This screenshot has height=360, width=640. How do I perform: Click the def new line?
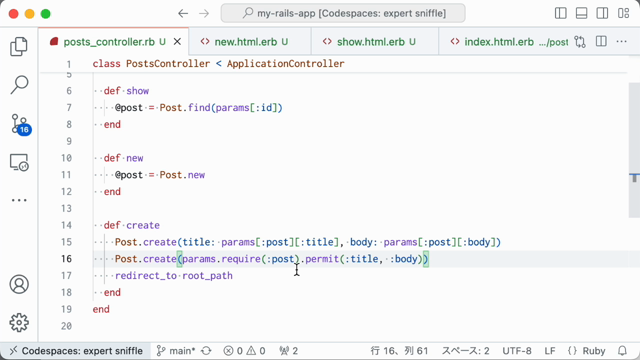click(123, 158)
